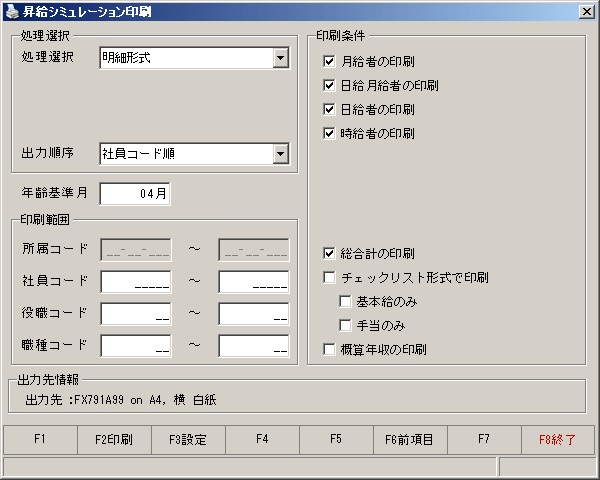600x480 pixels.
Task: Click the F5 function button
Action: pos(336,439)
